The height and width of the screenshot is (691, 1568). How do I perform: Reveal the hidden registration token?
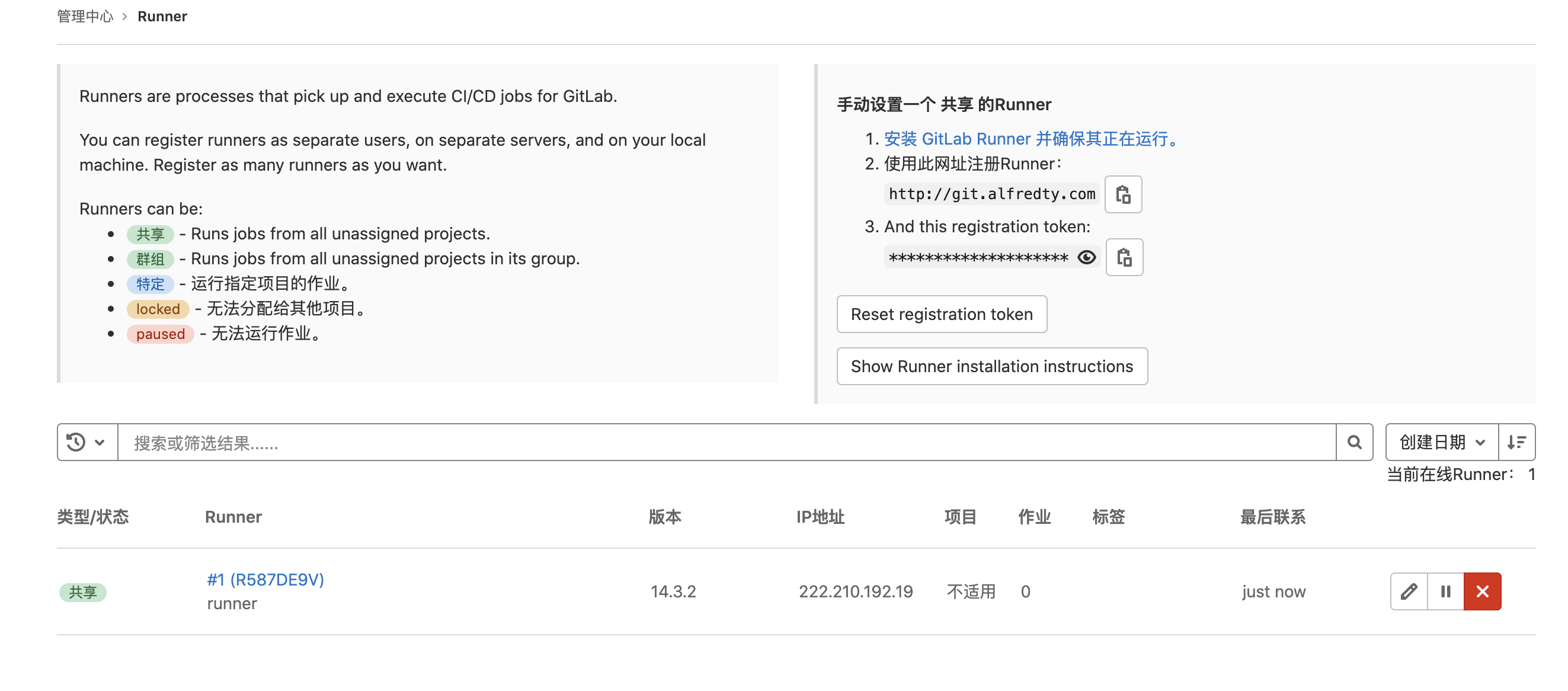[x=1087, y=257]
